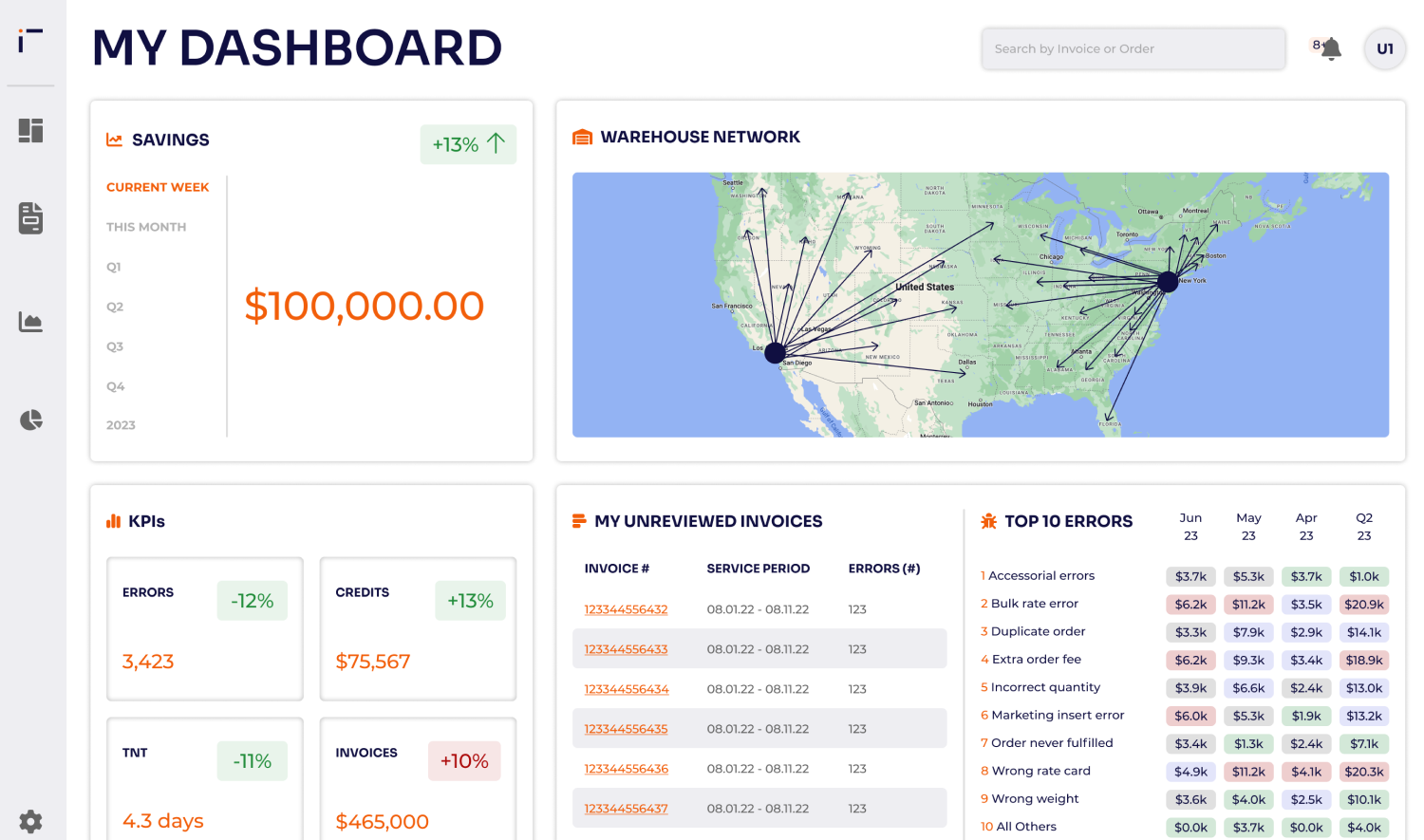Click the notifications bell icon
1424x840 pixels.
(x=1331, y=48)
